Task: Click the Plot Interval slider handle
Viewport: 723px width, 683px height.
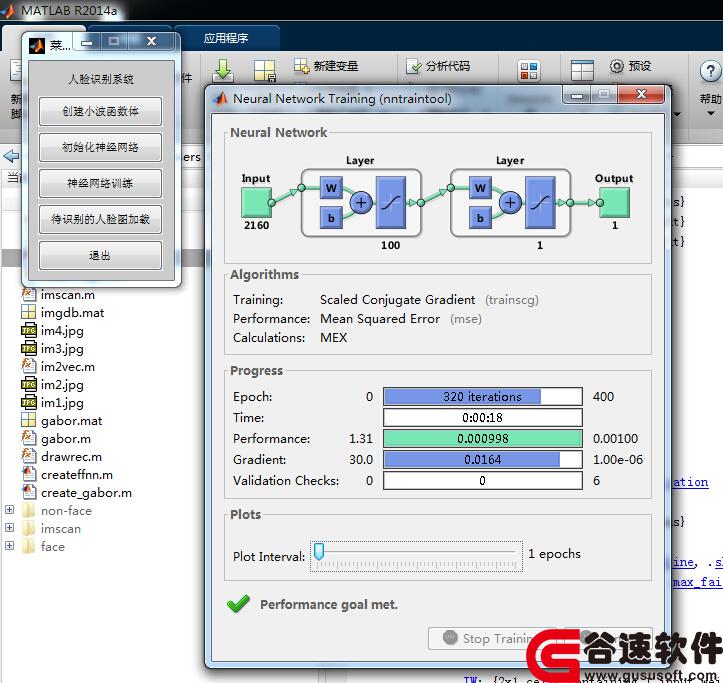Action: pos(319,551)
